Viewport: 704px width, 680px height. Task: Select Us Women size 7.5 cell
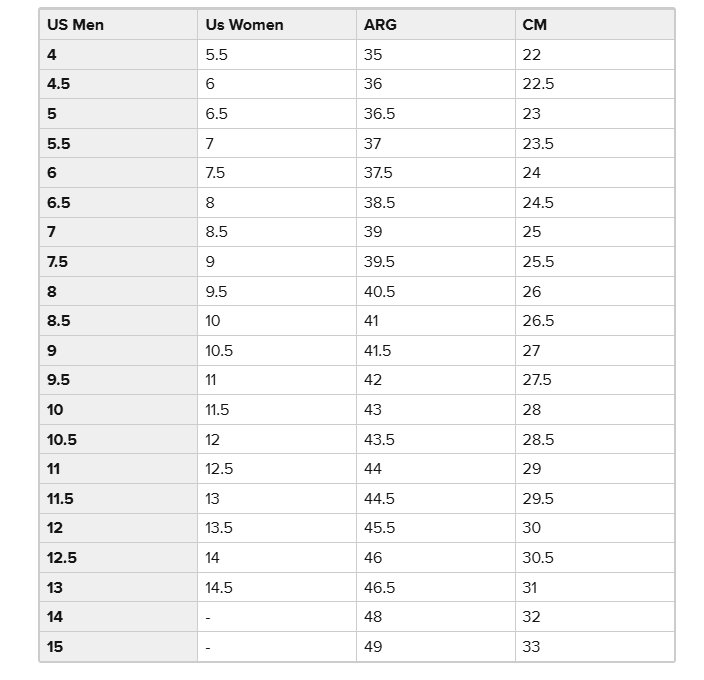click(277, 173)
